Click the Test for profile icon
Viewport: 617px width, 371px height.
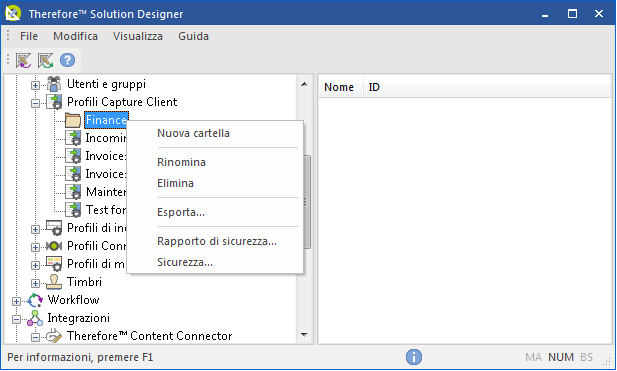[73, 210]
